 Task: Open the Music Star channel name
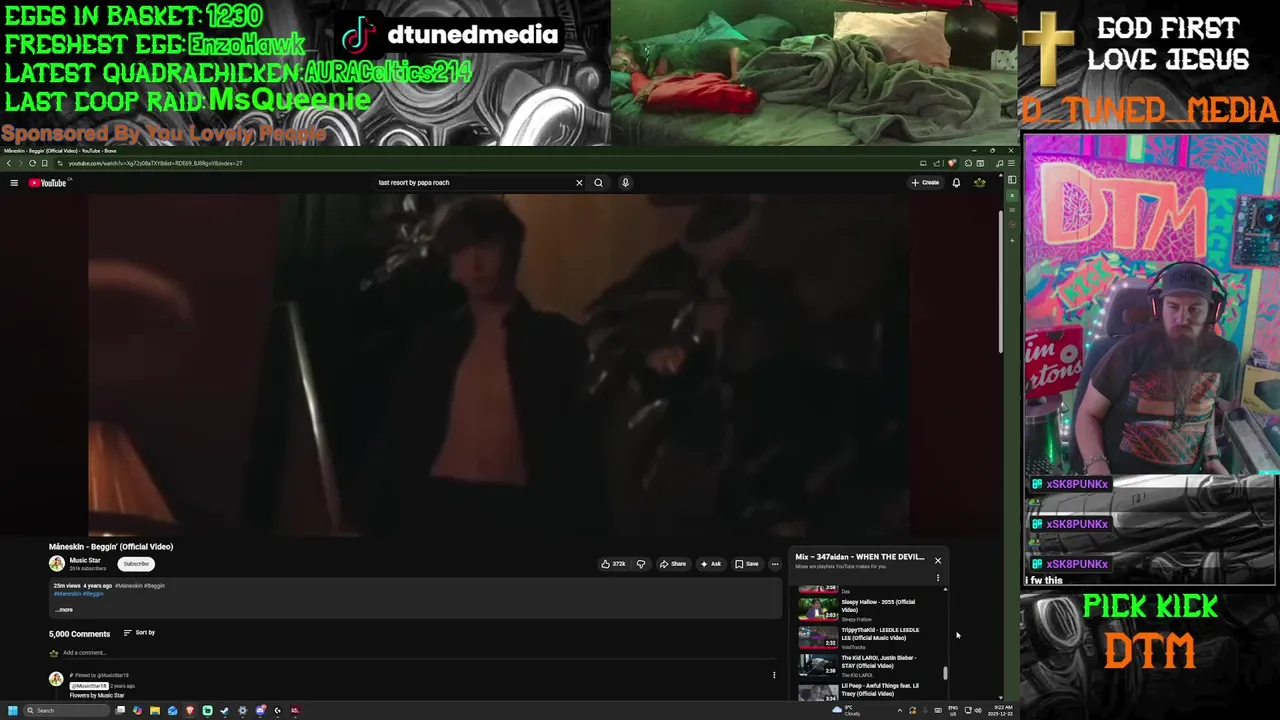pyautogui.click(x=85, y=560)
